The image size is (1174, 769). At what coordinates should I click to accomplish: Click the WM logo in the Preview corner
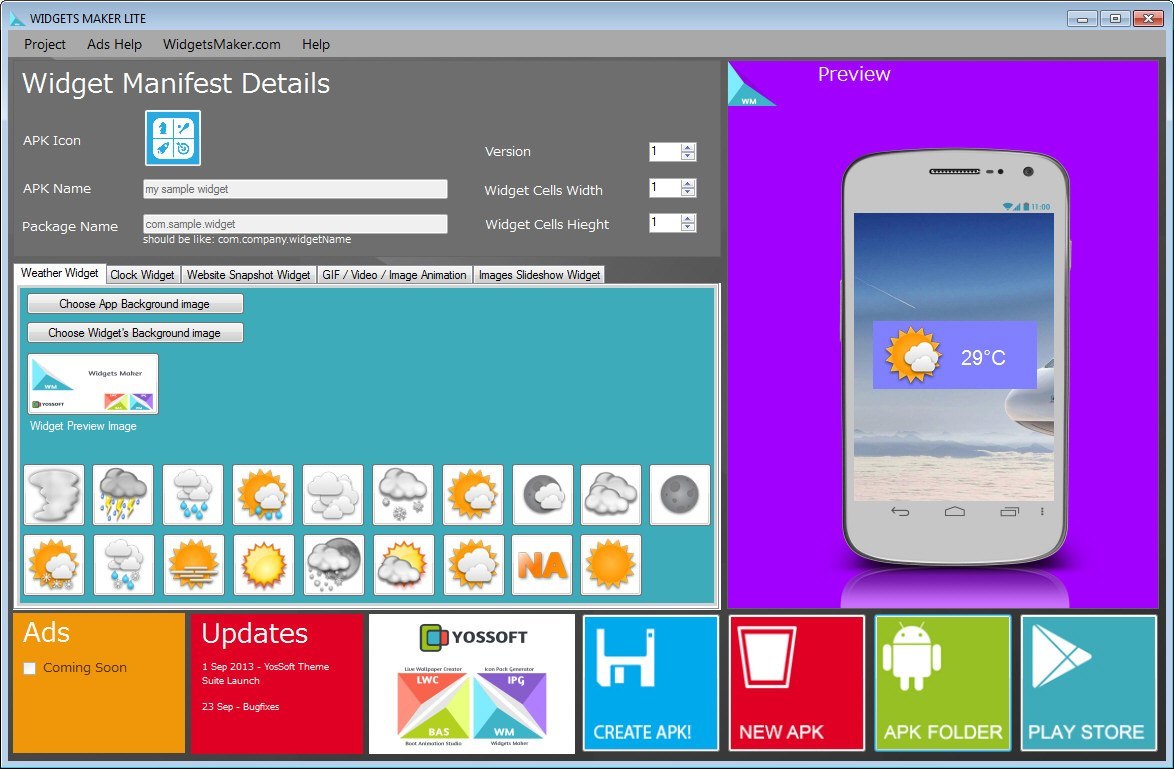[x=749, y=85]
